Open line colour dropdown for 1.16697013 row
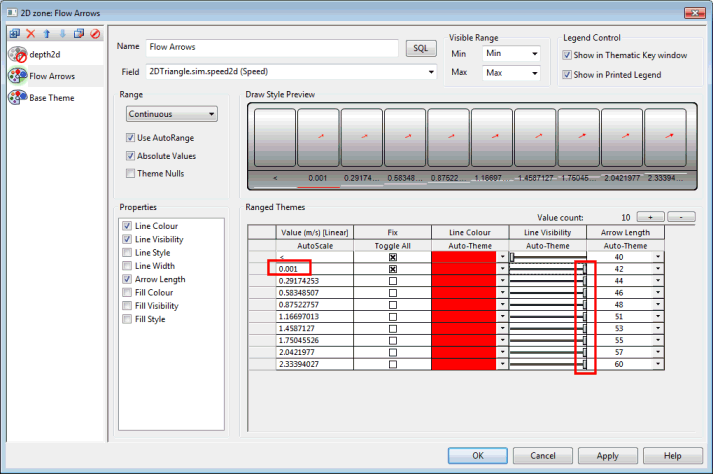Screen dimensions: 713x474 coord(502,317)
